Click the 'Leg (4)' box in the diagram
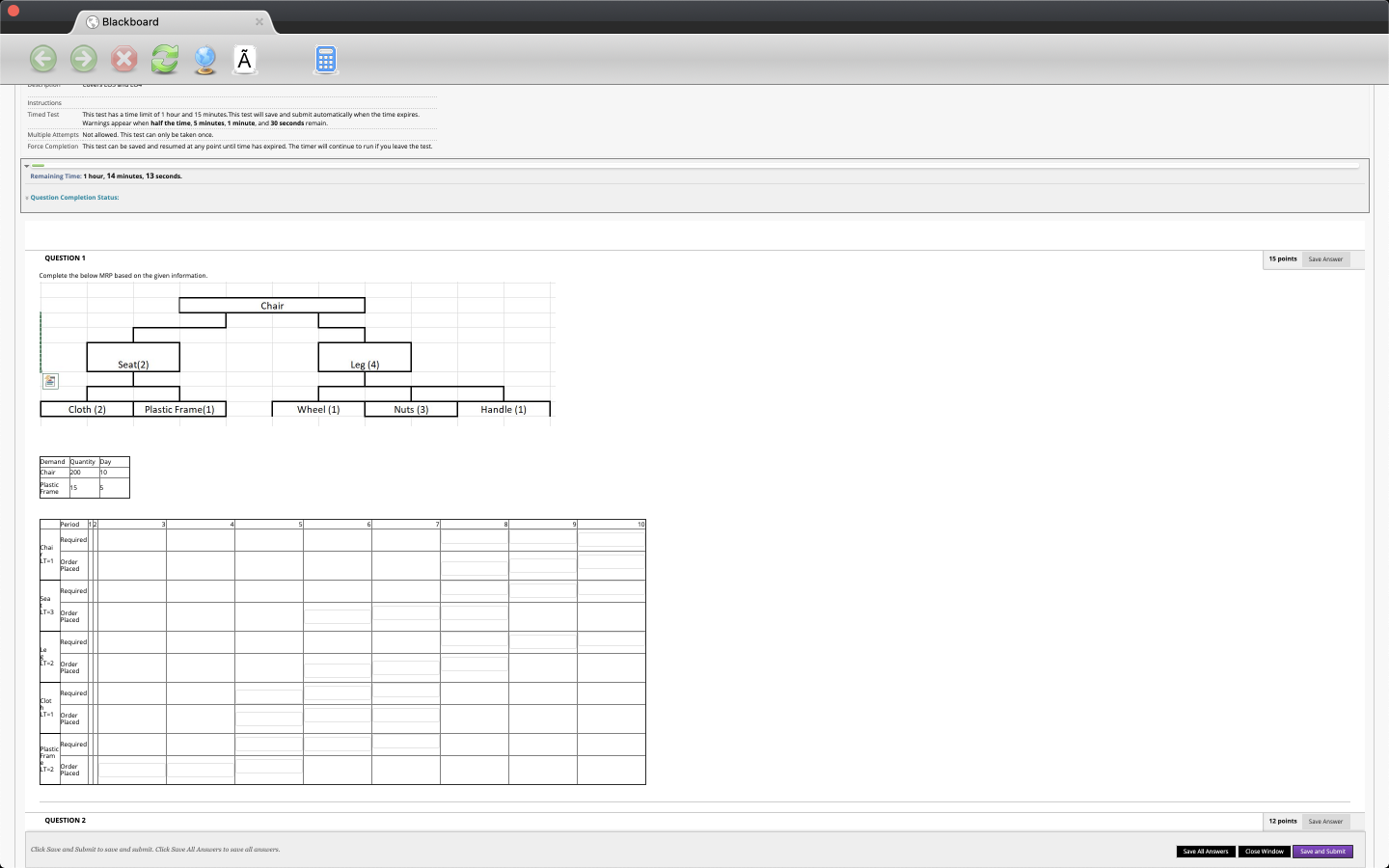The width and height of the screenshot is (1389, 868). [x=365, y=357]
